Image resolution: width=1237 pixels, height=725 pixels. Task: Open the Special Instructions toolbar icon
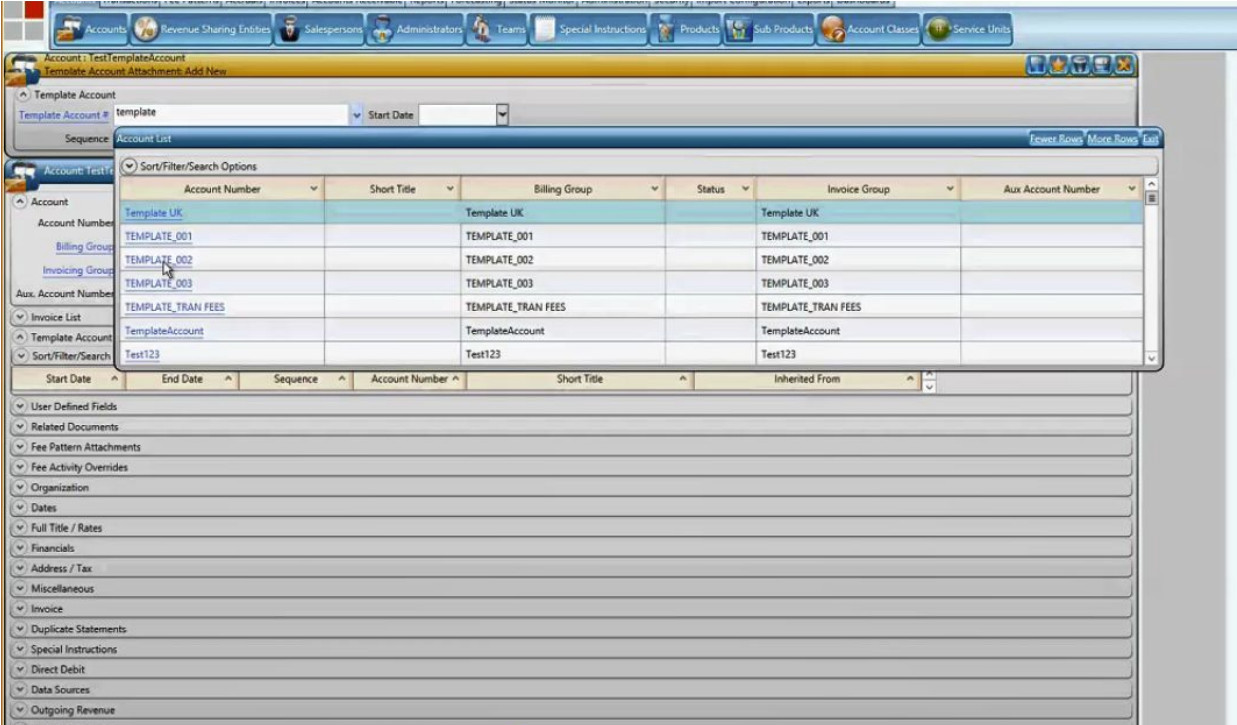590,30
